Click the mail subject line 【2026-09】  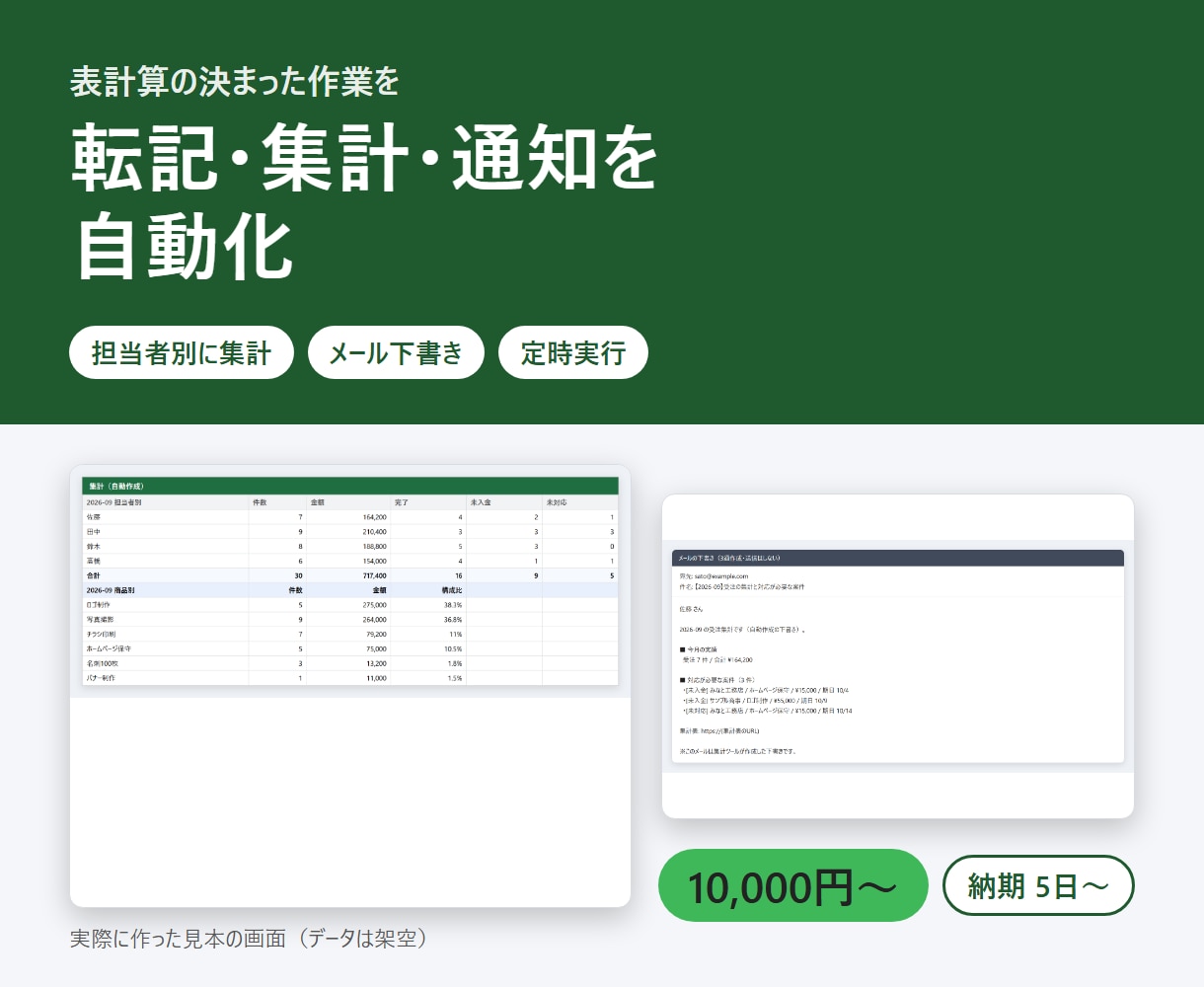pos(742,586)
